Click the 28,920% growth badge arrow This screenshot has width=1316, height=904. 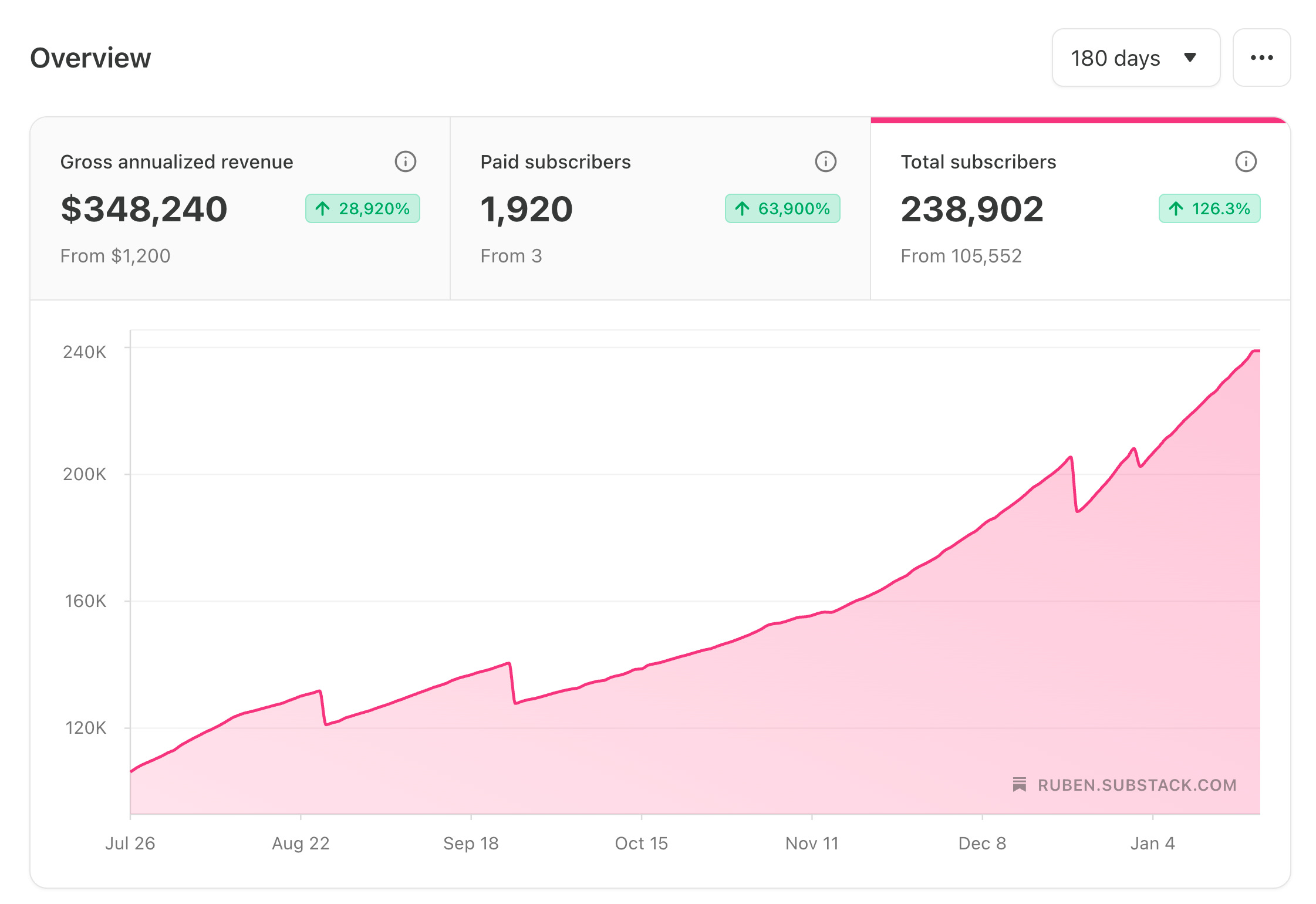(x=323, y=208)
